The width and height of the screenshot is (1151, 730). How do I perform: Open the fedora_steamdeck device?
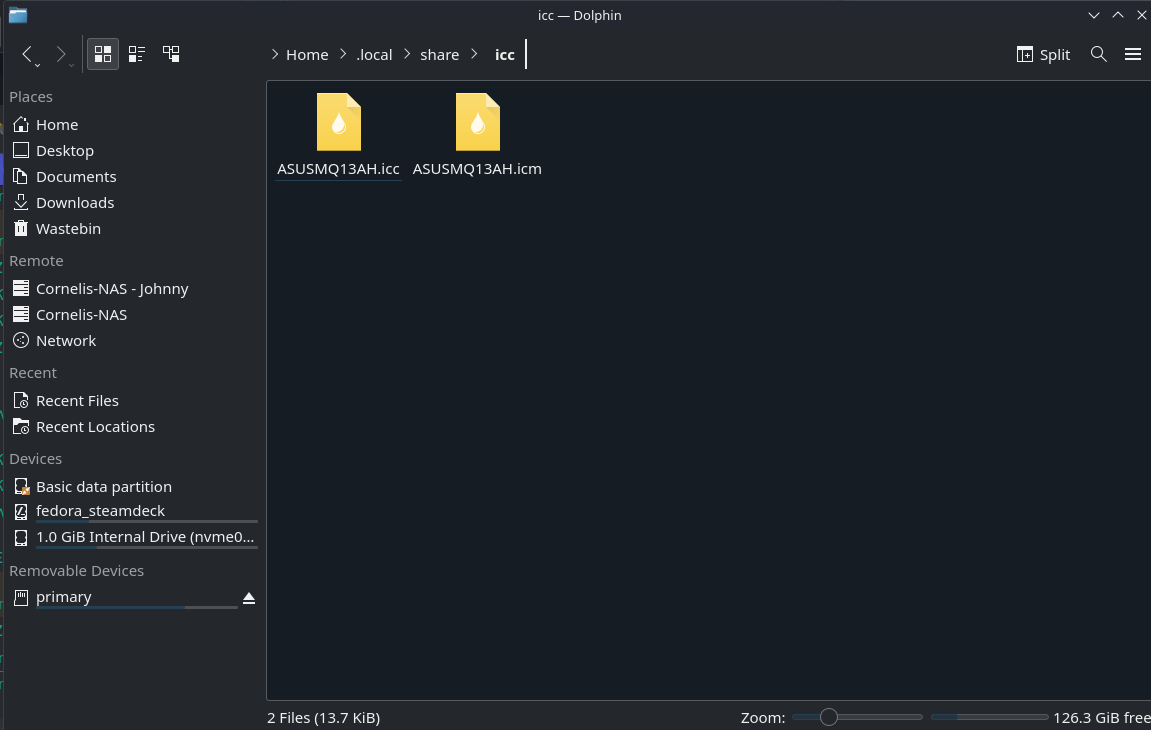[133, 512]
